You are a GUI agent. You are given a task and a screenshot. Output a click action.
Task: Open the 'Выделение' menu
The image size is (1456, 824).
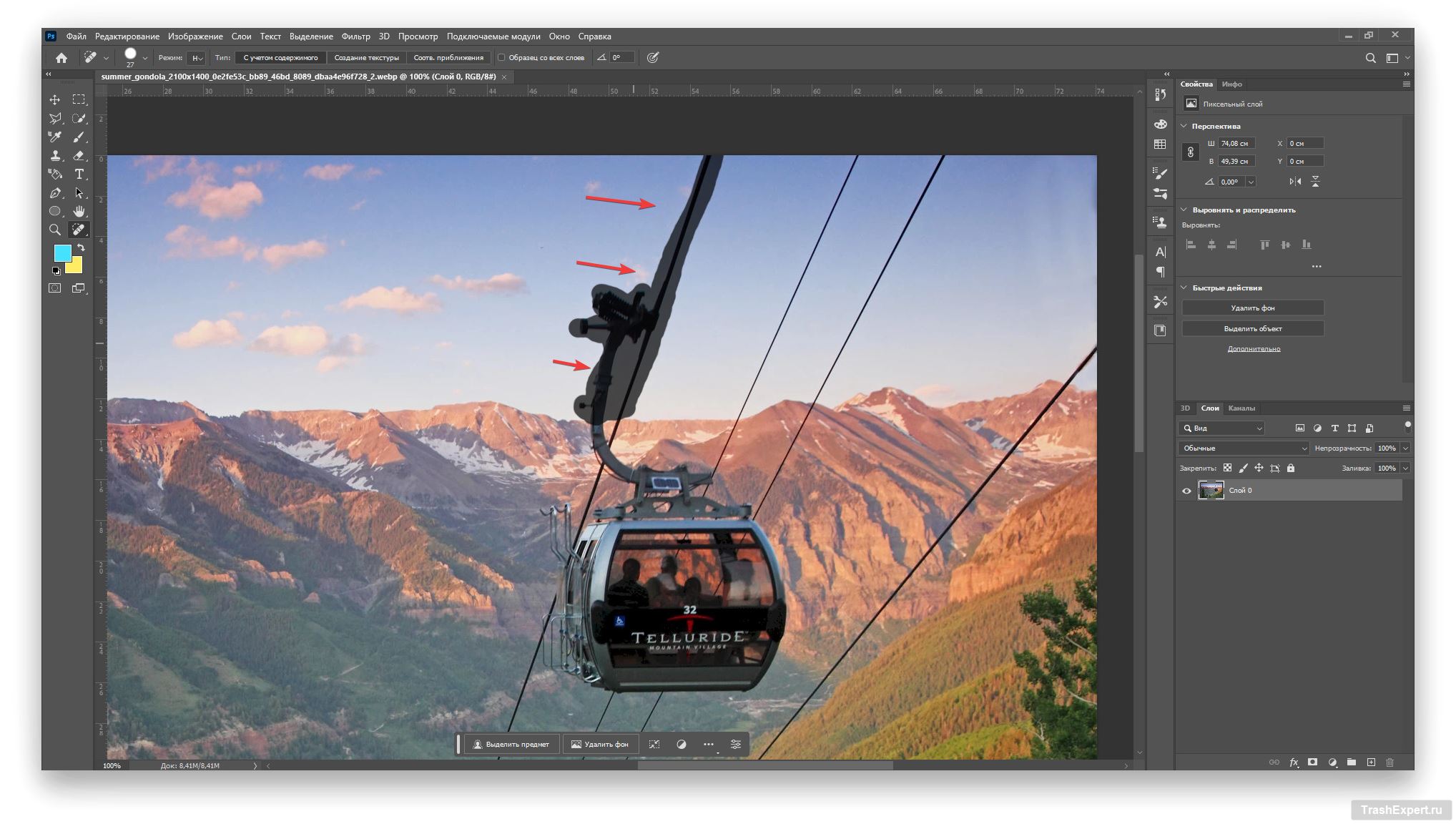(x=311, y=36)
